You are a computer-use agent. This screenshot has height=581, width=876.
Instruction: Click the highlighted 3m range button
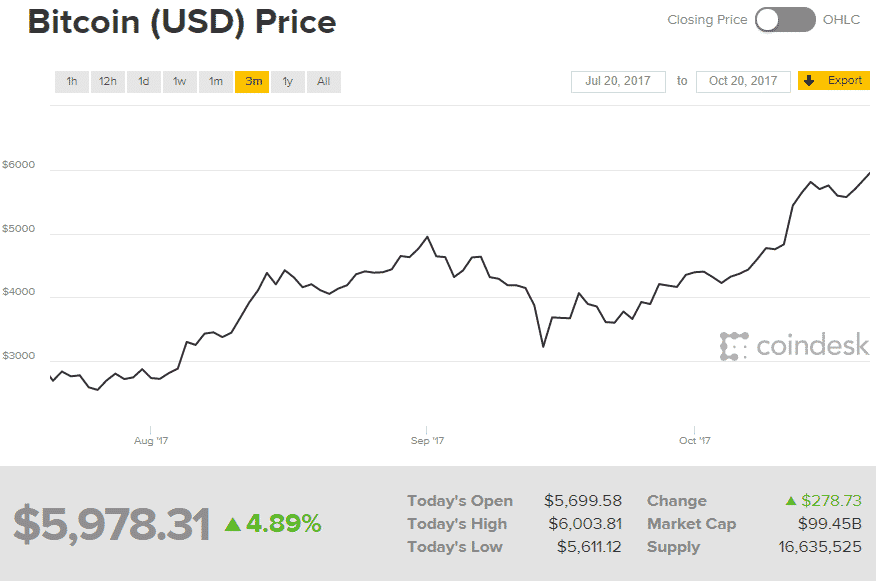click(x=252, y=82)
